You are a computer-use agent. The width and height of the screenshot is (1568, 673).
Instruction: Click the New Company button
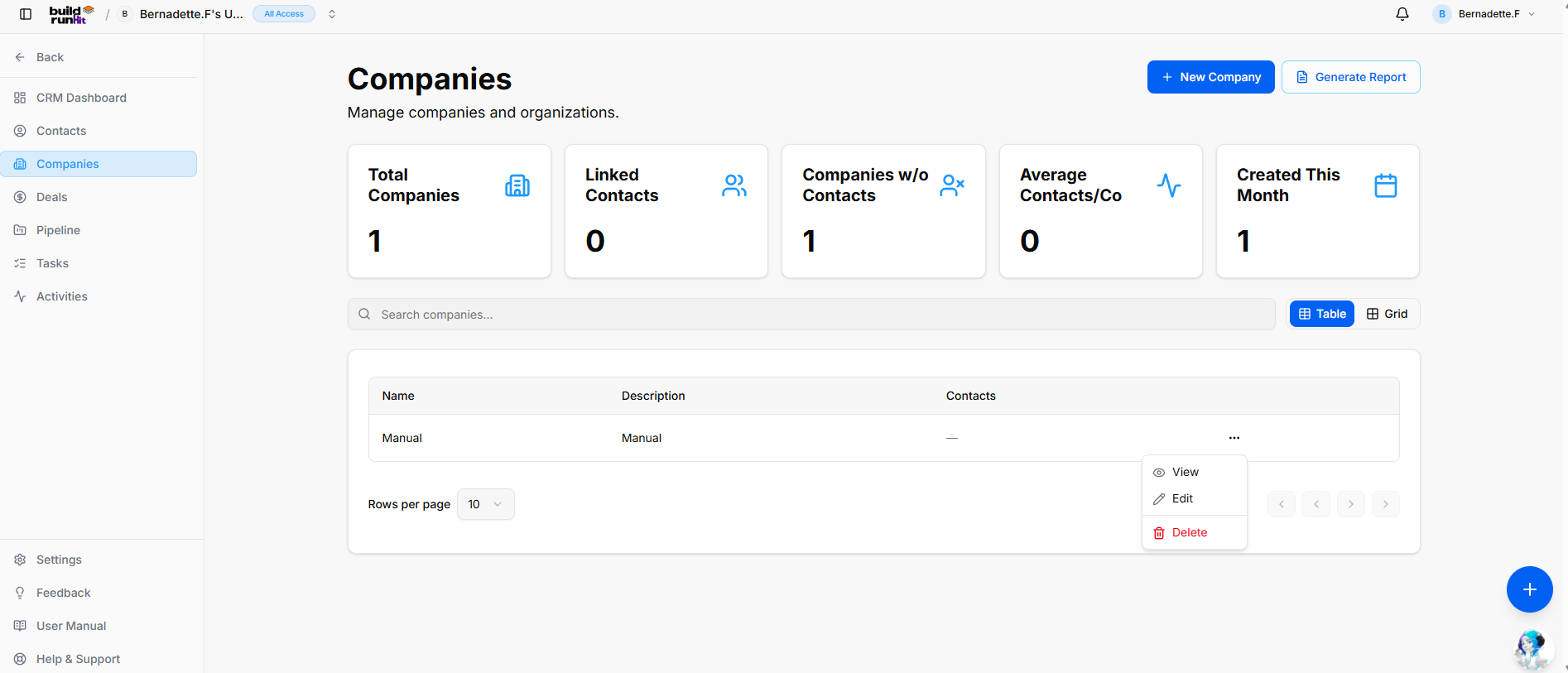click(1210, 77)
